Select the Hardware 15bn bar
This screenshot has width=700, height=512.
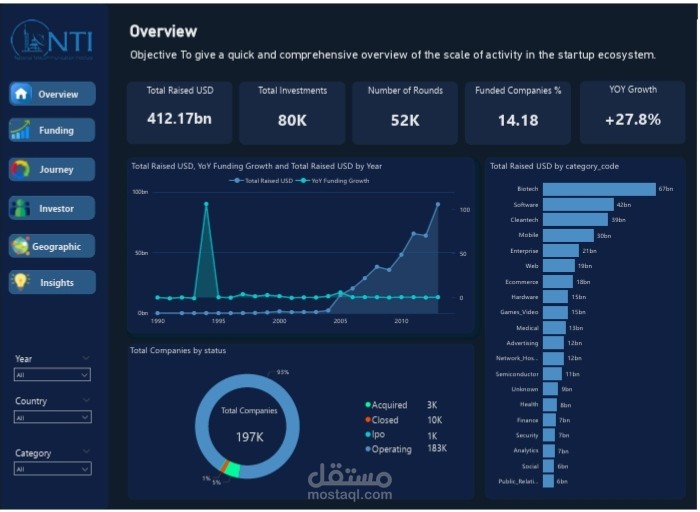[555, 297]
